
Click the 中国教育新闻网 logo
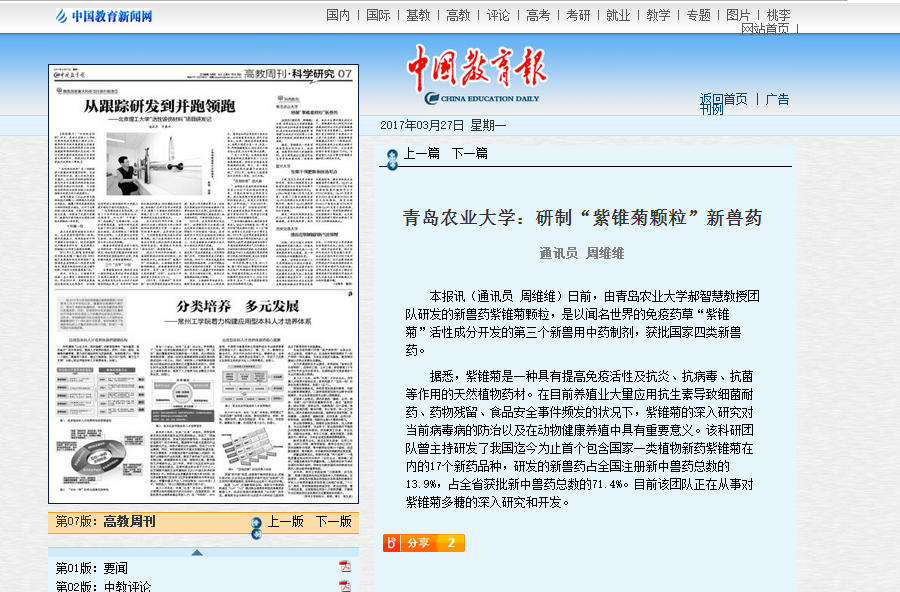coord(104,16)
